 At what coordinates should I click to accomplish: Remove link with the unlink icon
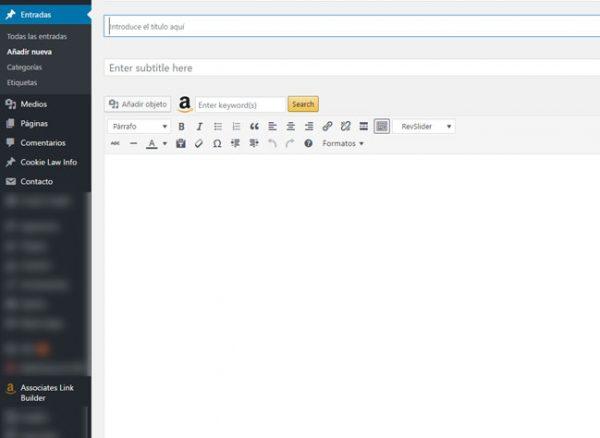346,127
